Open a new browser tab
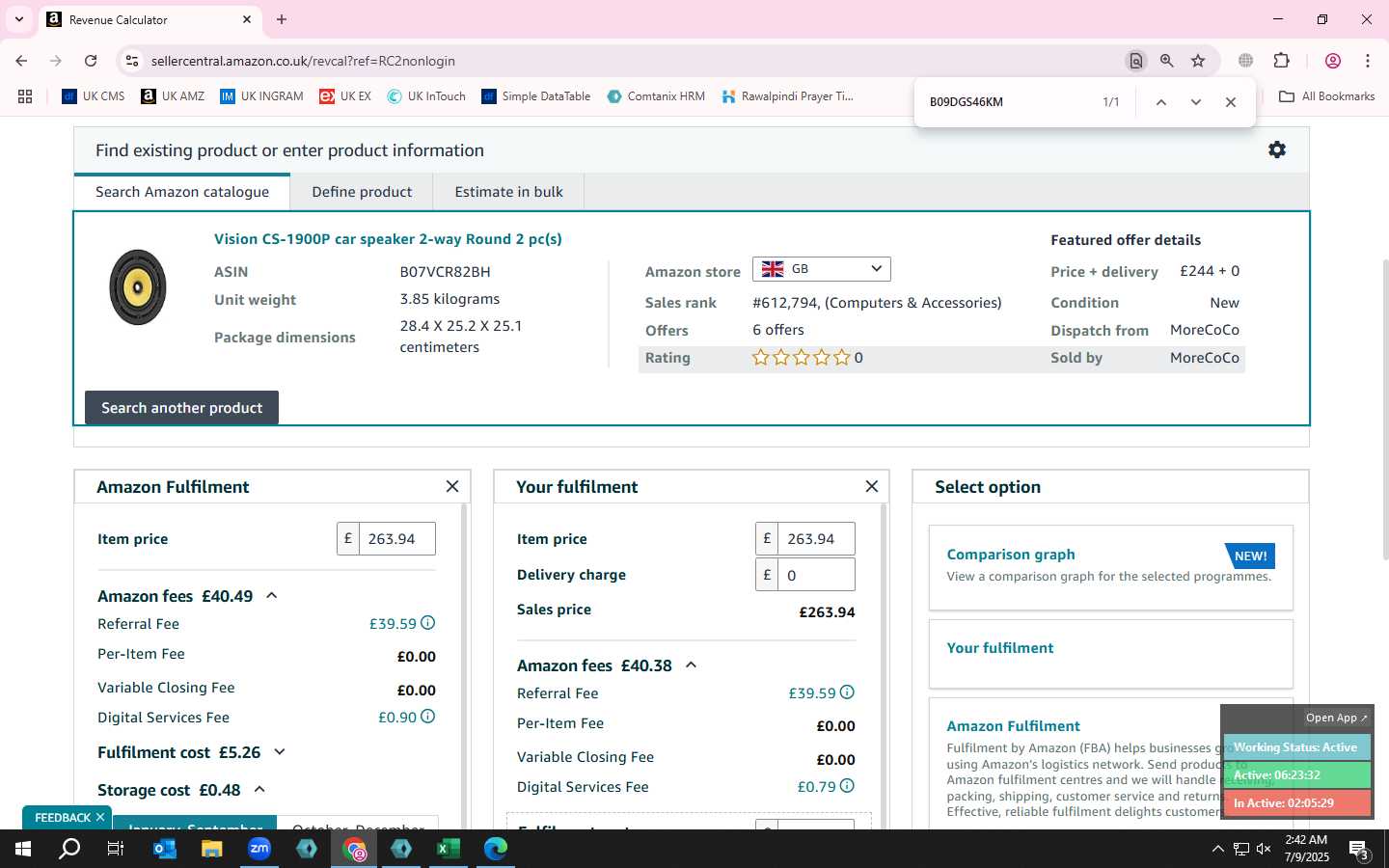The height and width of the screenshot is (868, 1389). [282, 19]
